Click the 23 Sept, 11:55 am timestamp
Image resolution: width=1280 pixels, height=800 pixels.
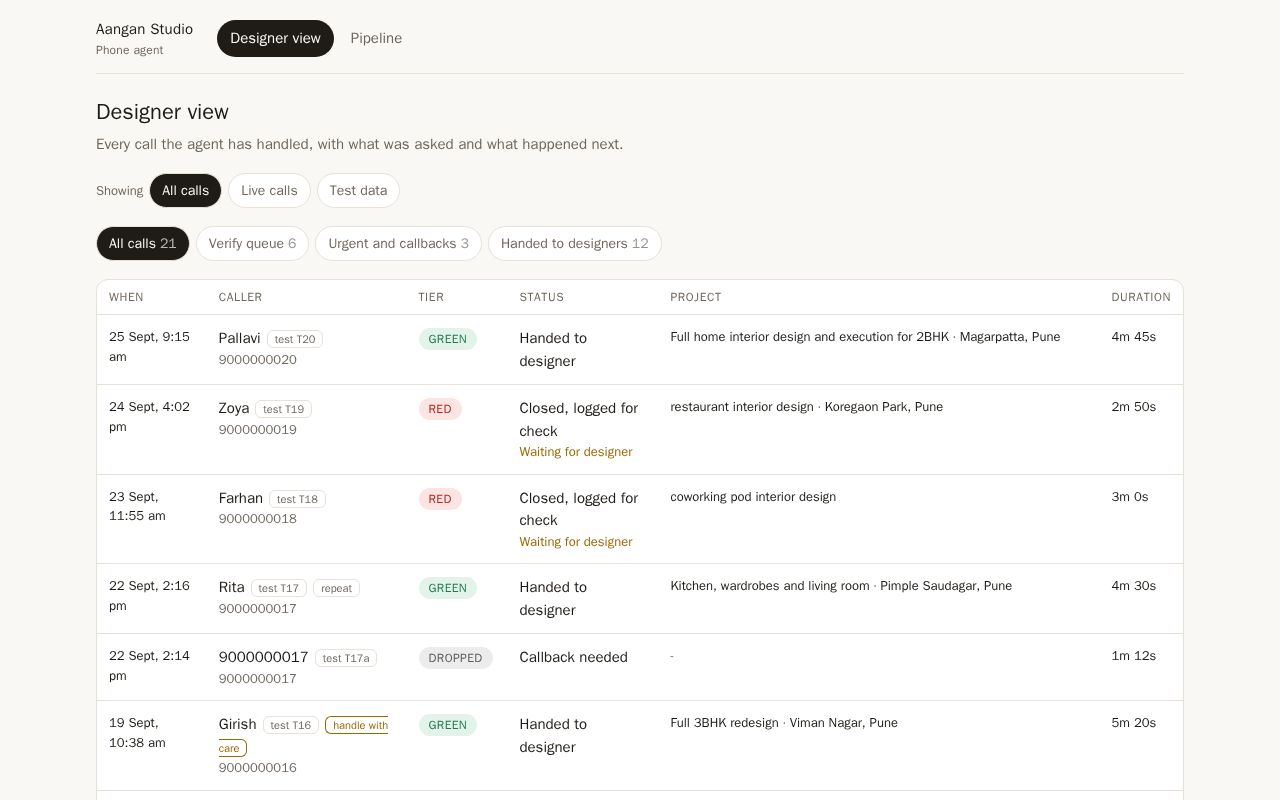tap(138, 506)
